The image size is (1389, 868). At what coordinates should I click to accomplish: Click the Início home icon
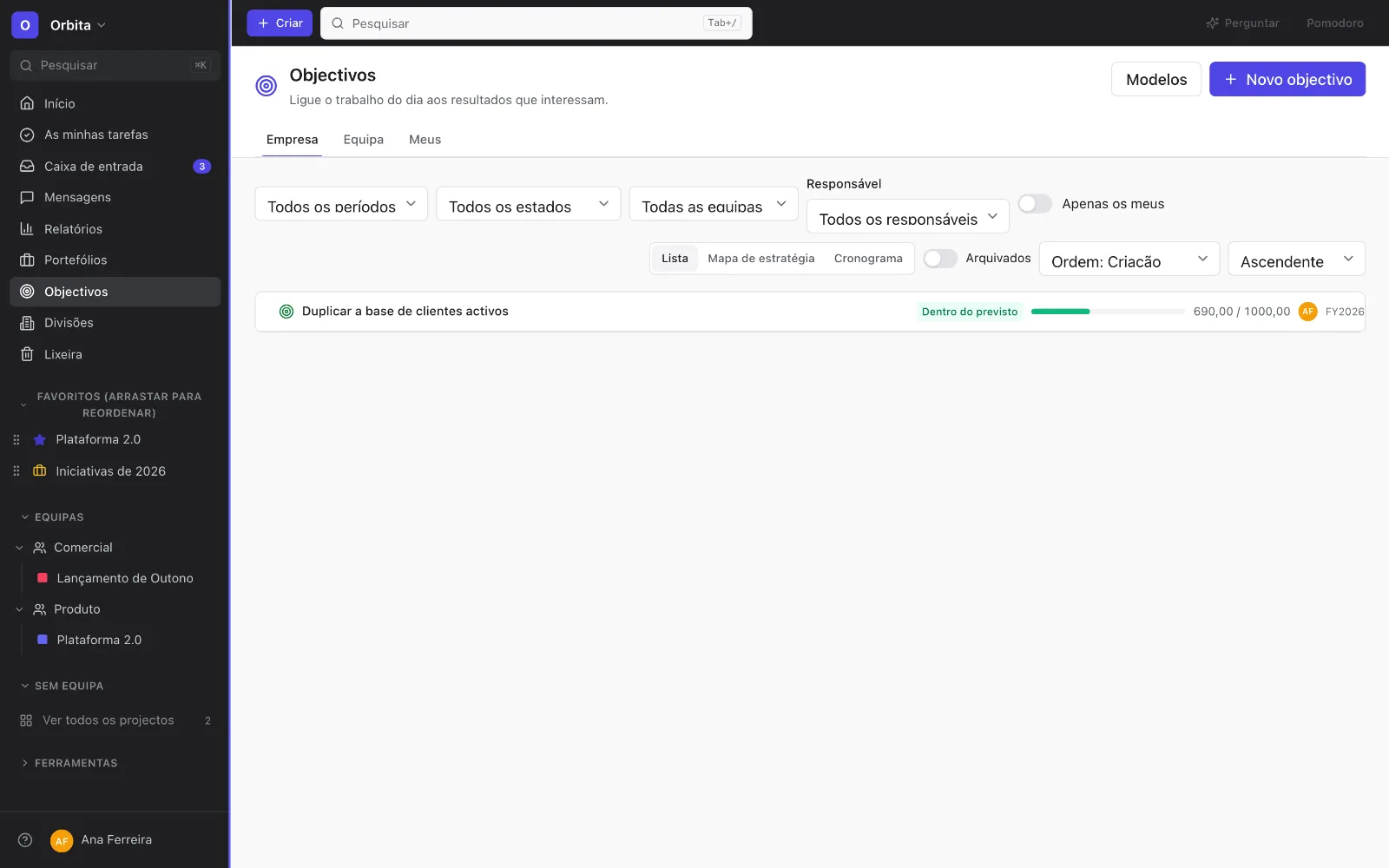(27, 103)
